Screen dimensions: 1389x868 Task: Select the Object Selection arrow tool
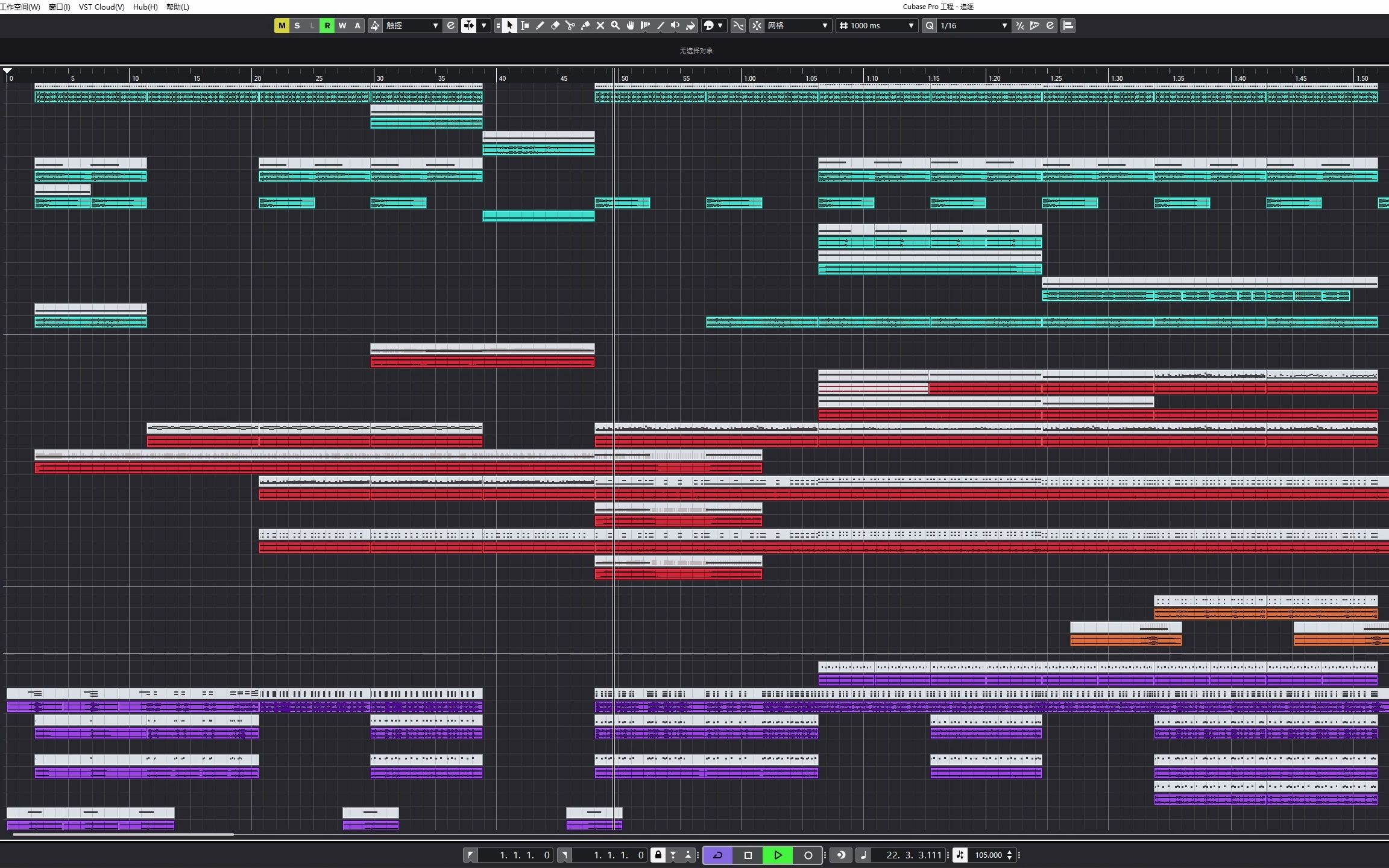click(509, 25)
